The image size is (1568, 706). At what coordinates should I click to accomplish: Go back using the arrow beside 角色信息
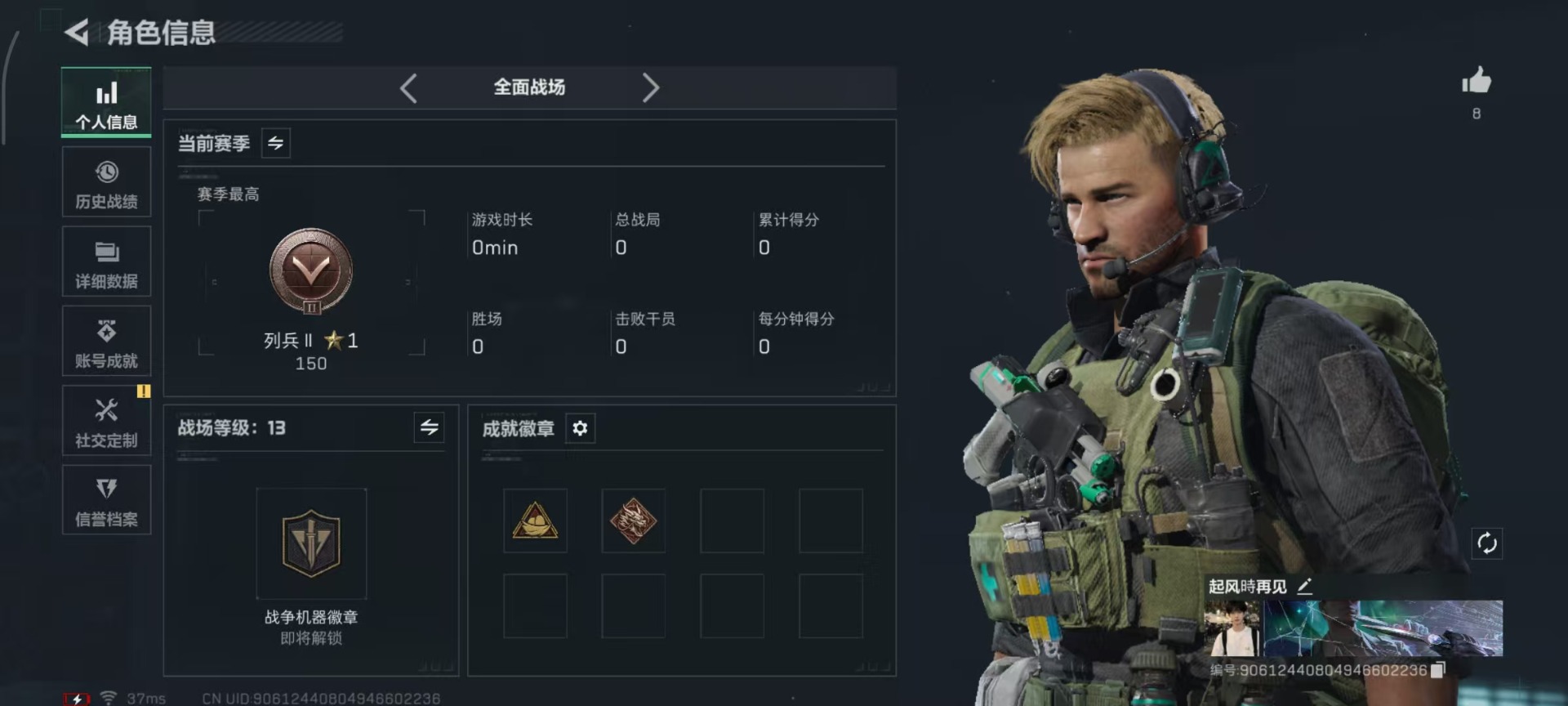pos(76,33)
